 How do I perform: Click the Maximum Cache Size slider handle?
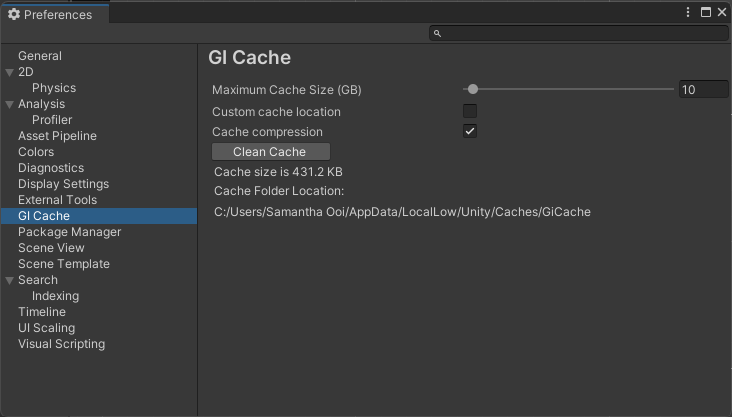point(473,90)
